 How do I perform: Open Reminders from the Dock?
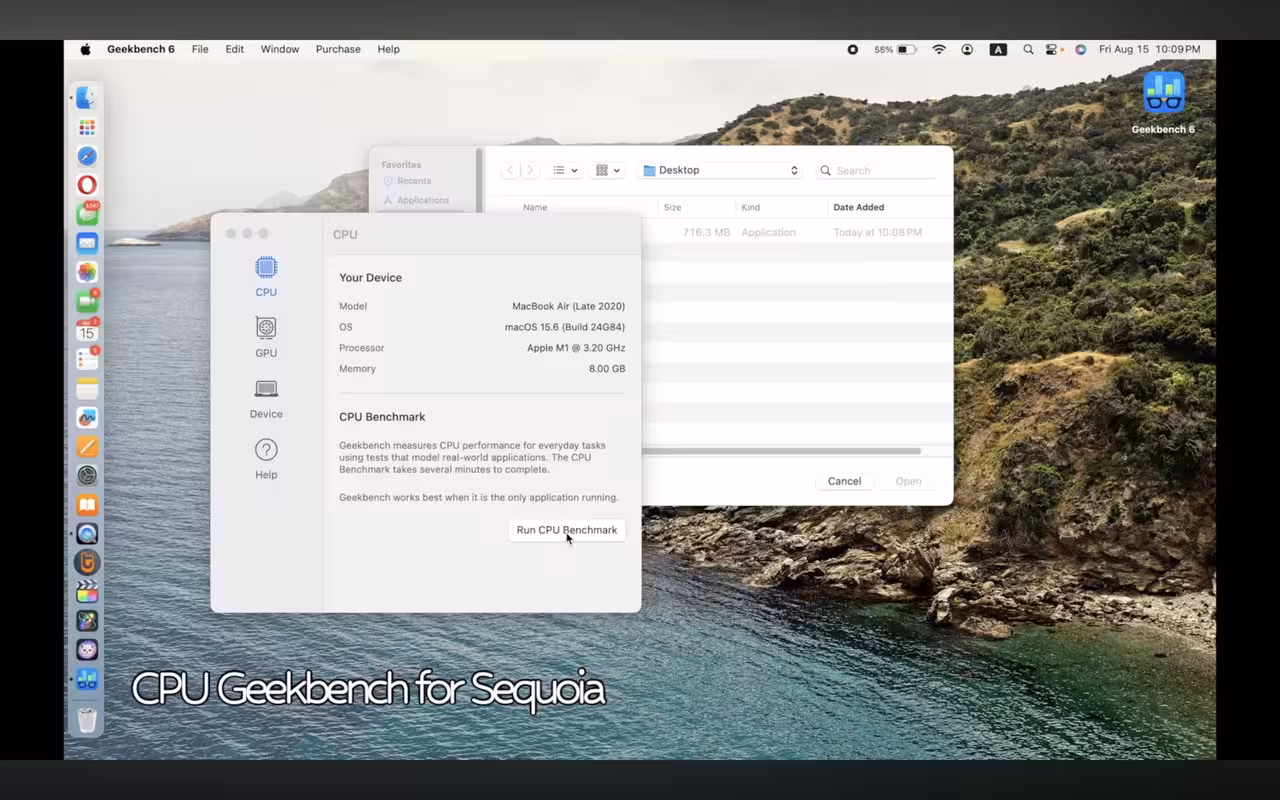pyautogui.click(x=87, y=359)
